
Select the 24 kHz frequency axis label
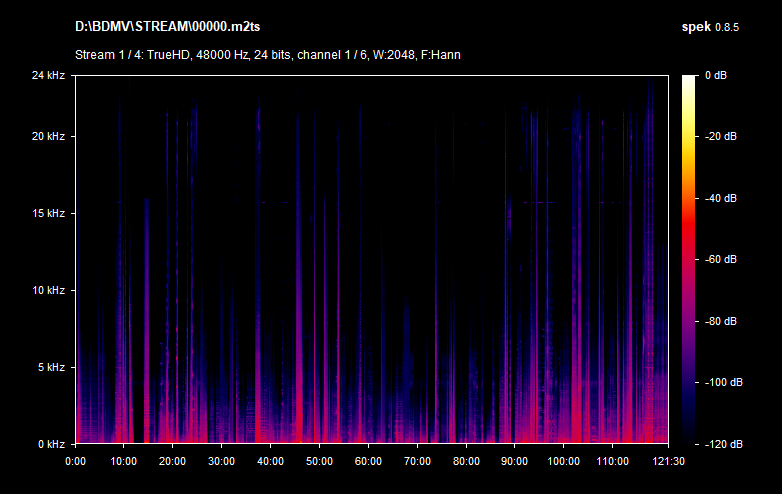[x=48, y=76]
